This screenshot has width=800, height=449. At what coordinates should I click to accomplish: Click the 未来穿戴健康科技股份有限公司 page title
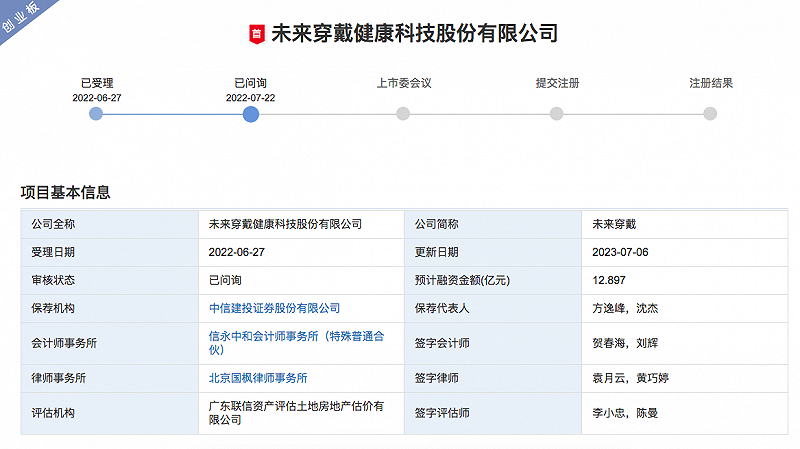tap(414, 33)
